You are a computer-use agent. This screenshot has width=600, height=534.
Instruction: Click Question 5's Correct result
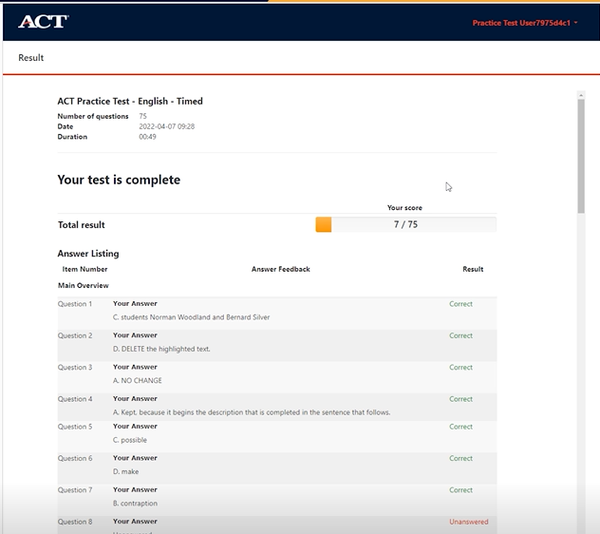click(x=461, y=427)
